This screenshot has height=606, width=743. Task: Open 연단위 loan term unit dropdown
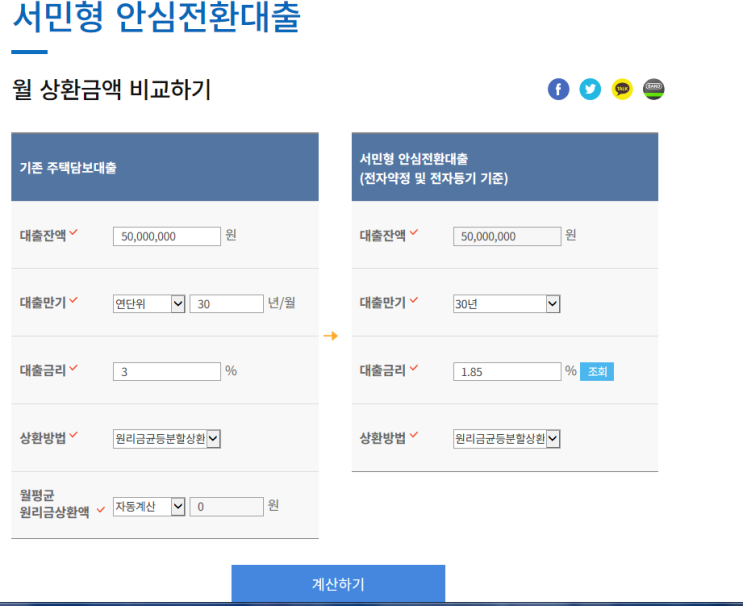click(149, 304)
